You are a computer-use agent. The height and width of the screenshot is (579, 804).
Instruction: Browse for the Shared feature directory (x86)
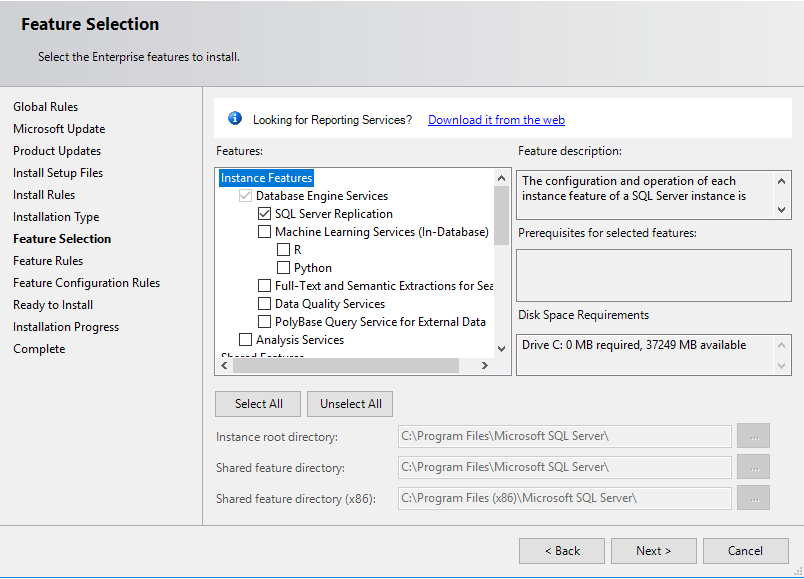754,497
